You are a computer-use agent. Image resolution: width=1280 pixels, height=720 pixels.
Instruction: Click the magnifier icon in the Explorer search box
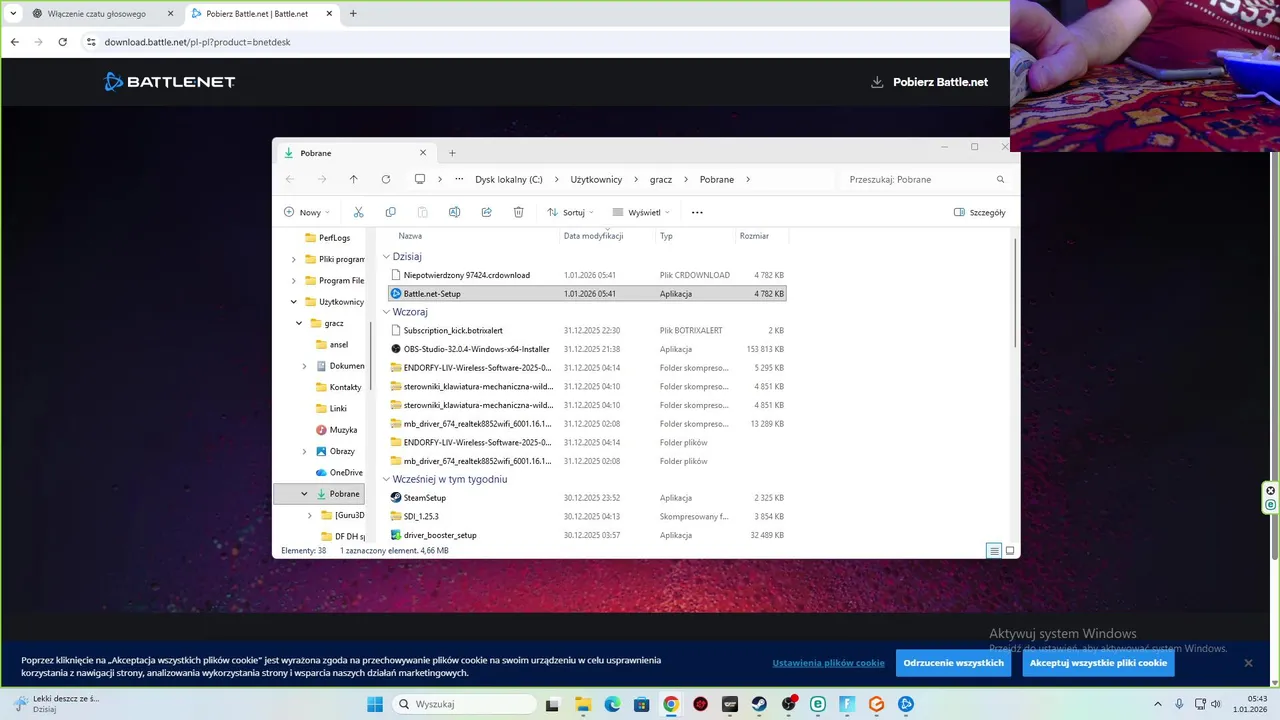(1000, 179)
